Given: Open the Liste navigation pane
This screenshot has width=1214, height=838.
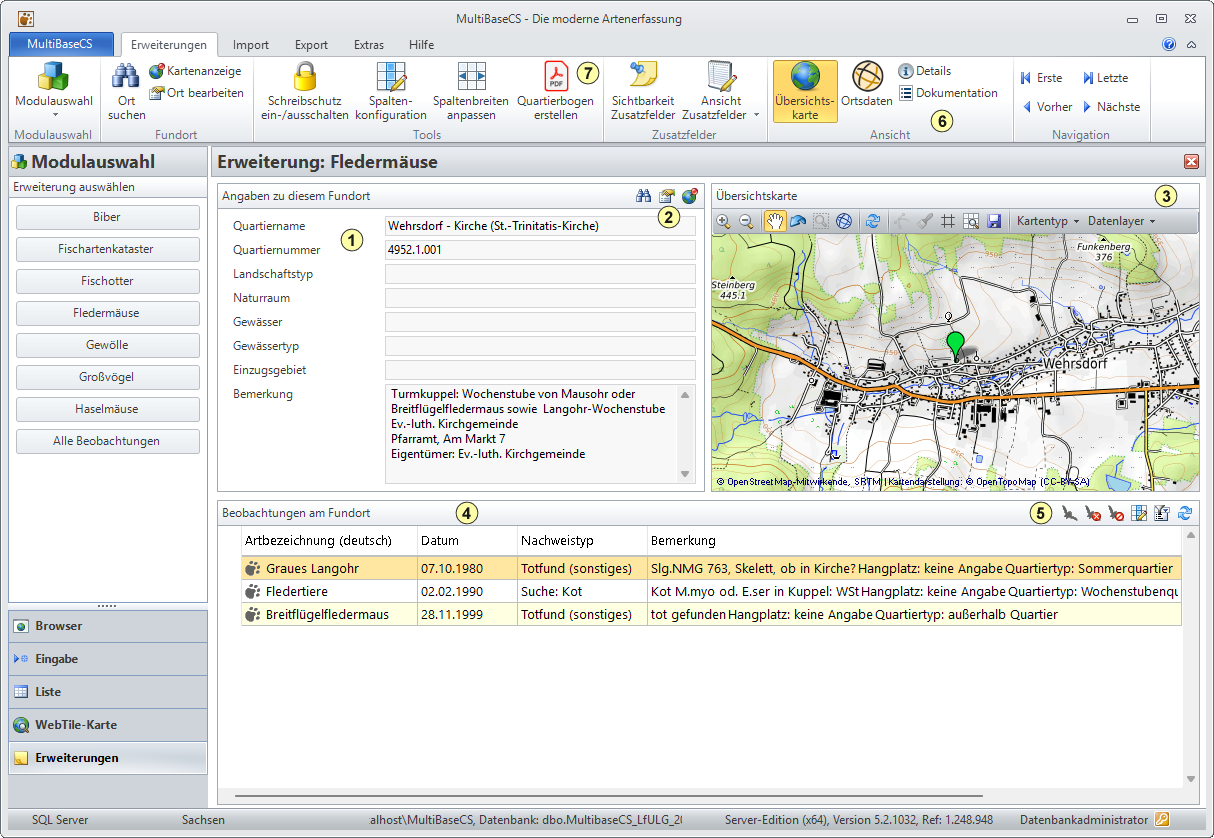Looking at the screenshot, I should 108,692.
